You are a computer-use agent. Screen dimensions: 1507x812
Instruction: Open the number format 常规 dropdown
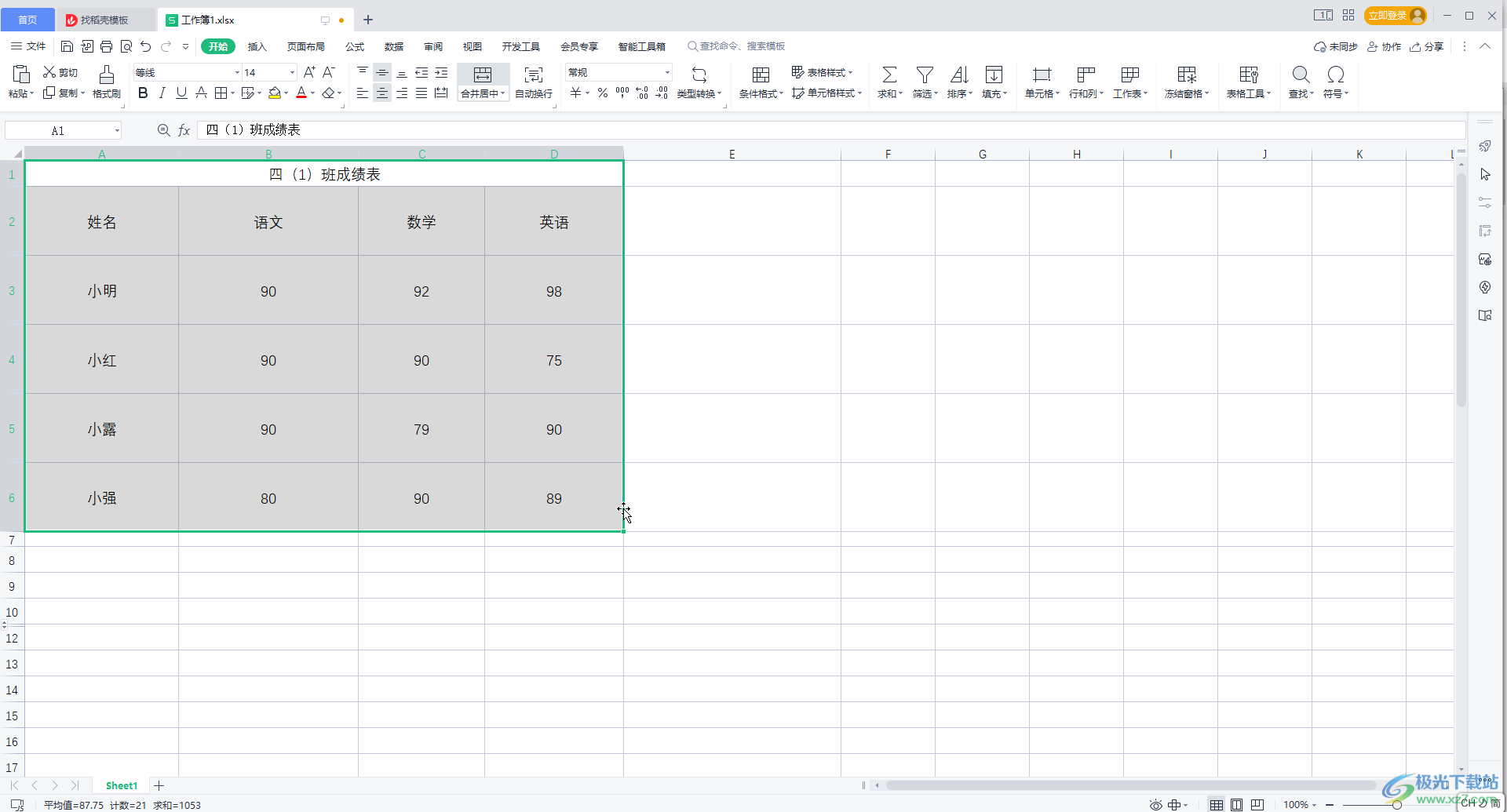point(667,72)
